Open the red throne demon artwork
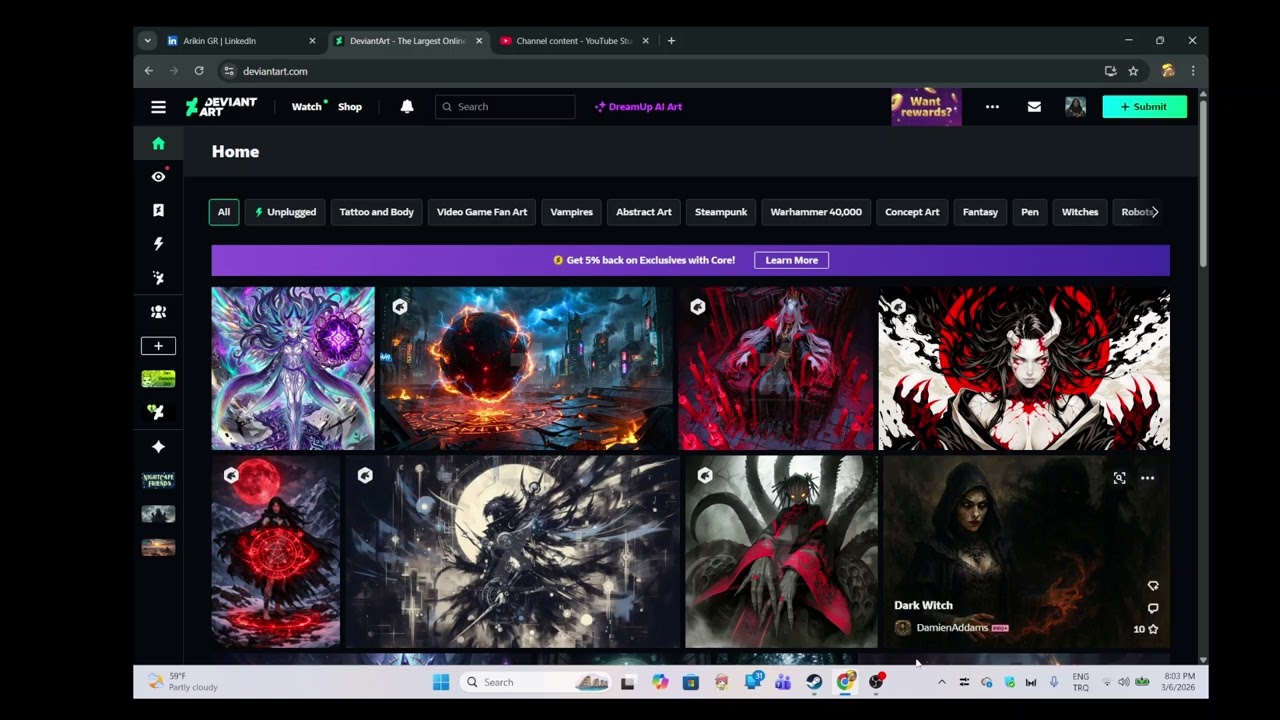This screenshot has width=1280, height=720. (x=776, y=369)
